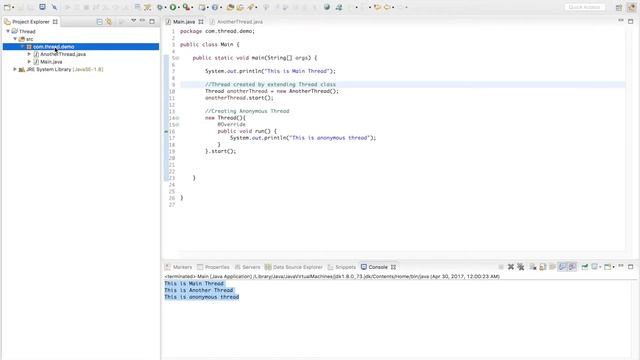Click the Debug bug toolbar icon
Screen dimensions: 640x360
click(161, 7)
